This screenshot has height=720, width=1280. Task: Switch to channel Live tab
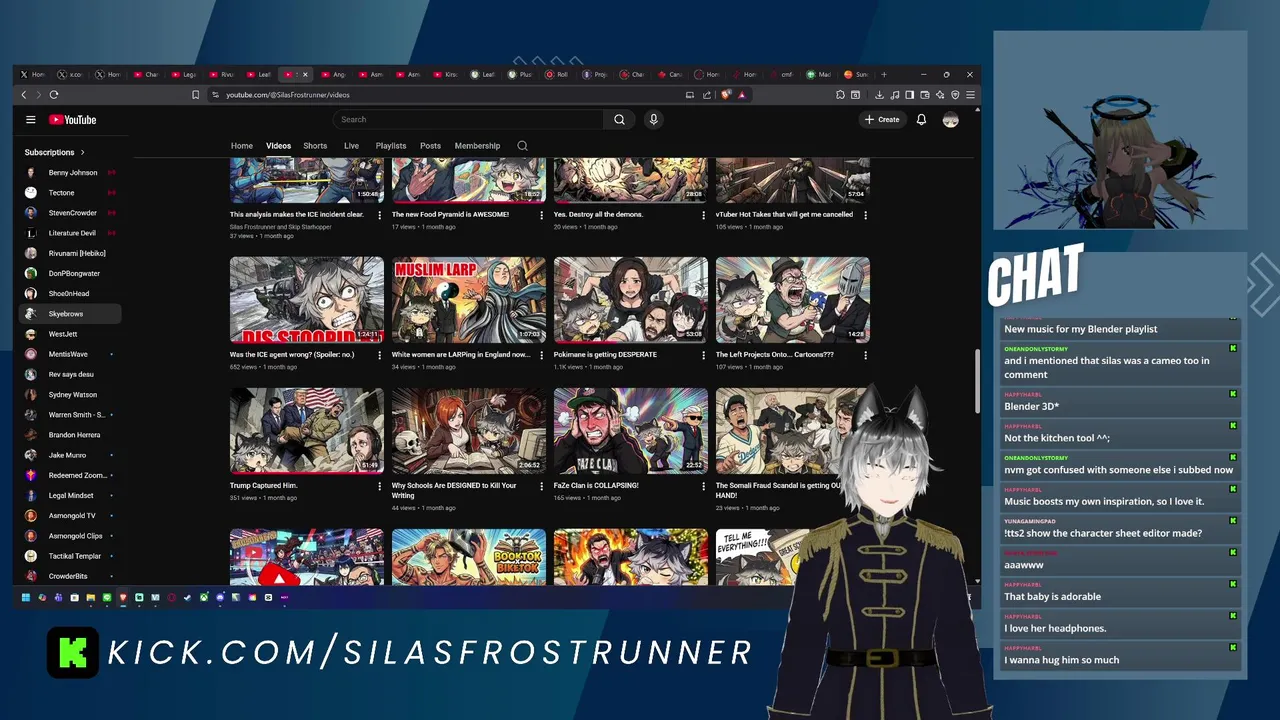point(351,146)
